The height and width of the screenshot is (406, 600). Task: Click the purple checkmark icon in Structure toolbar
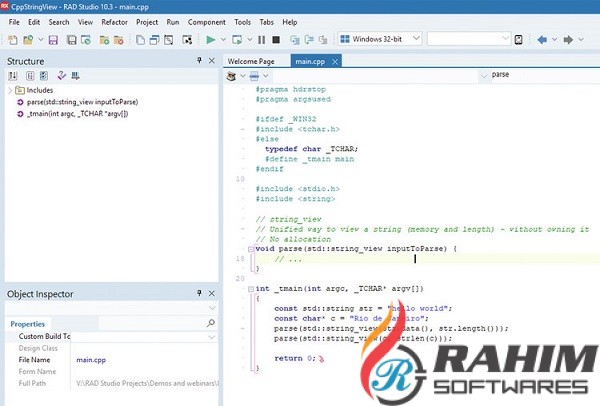pos(61,76)
